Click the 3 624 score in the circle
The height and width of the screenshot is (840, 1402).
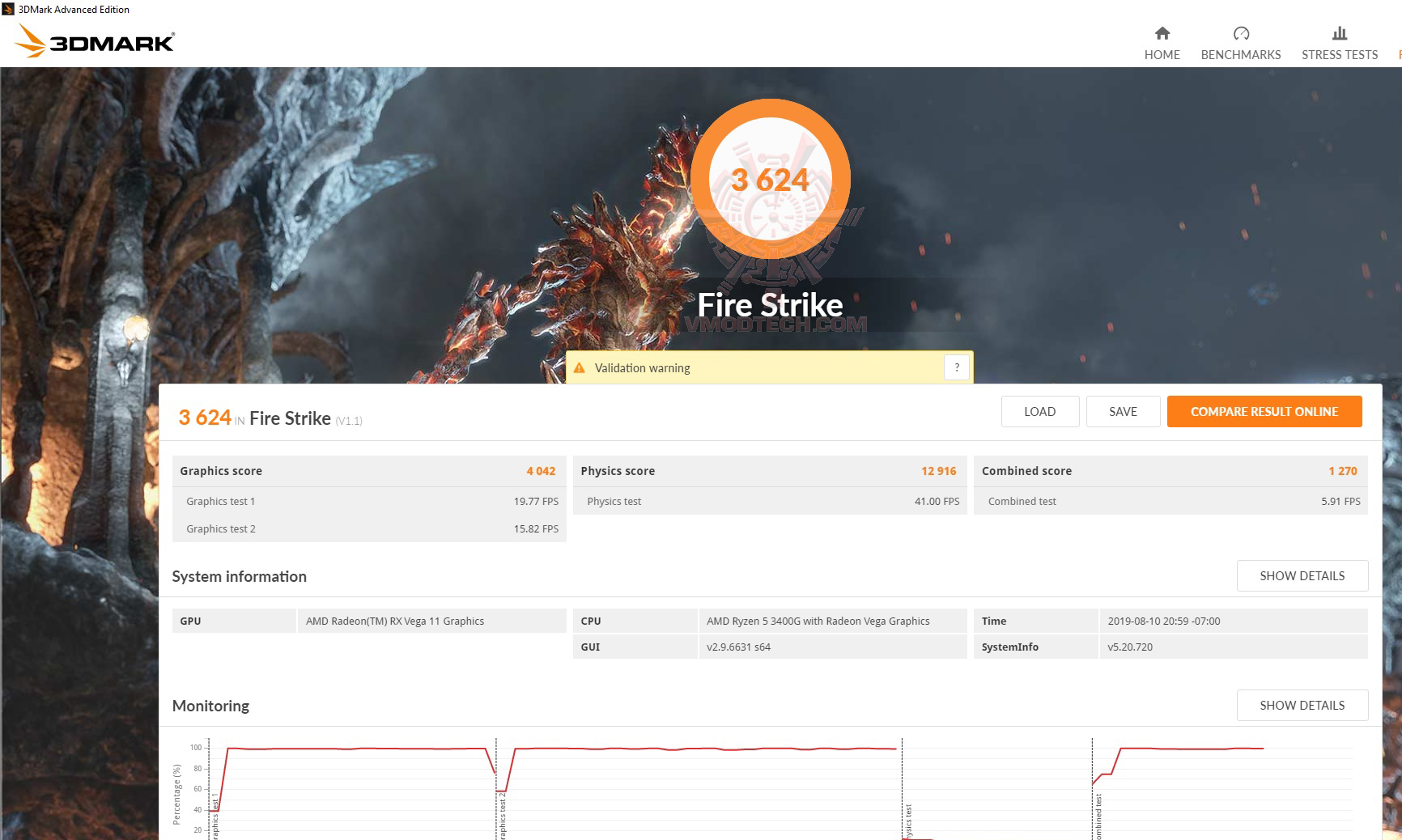pyautogui.click(x=770, y=180)
